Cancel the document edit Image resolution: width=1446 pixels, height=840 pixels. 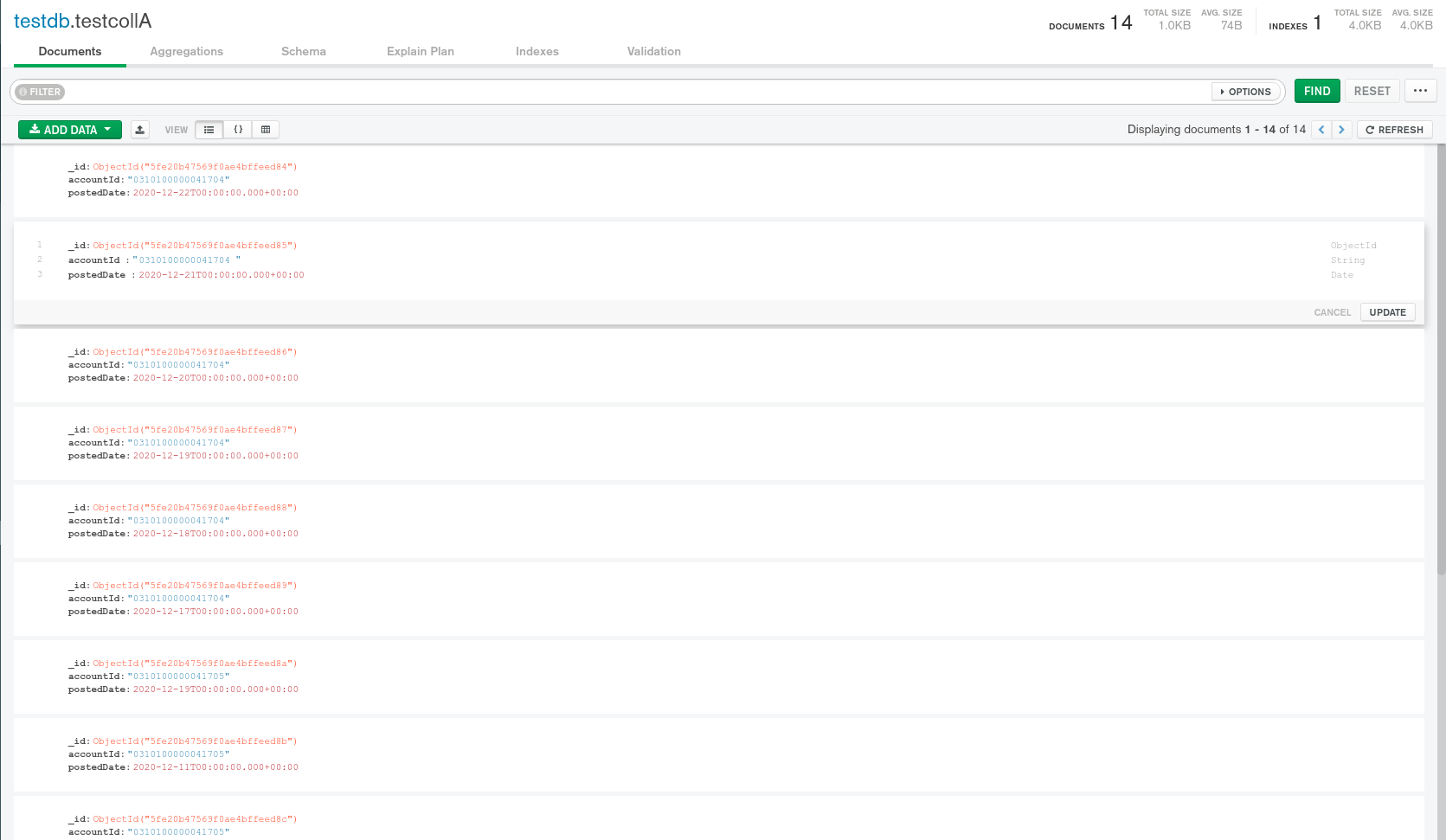pos(1333,312)
